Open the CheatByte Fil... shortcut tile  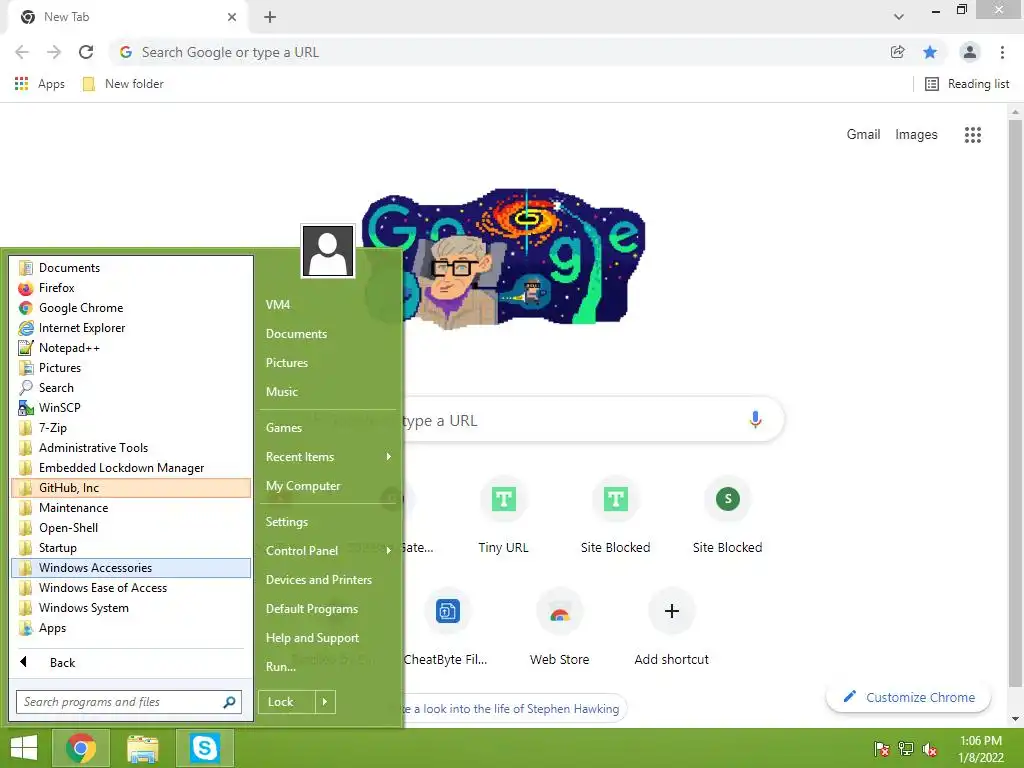pos(447,628)
